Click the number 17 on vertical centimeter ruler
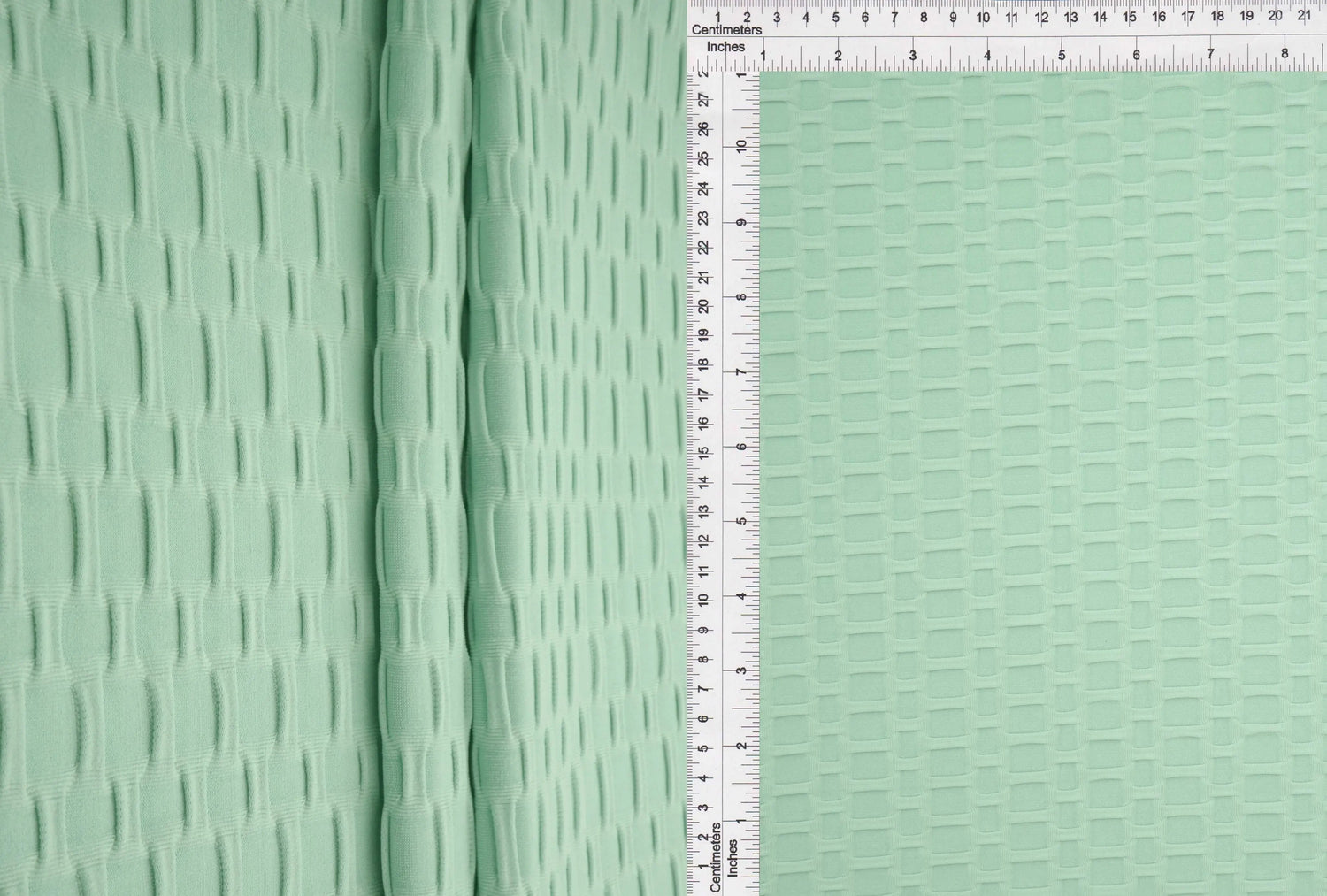This screenshot has height=896, width=1327. 703,395
